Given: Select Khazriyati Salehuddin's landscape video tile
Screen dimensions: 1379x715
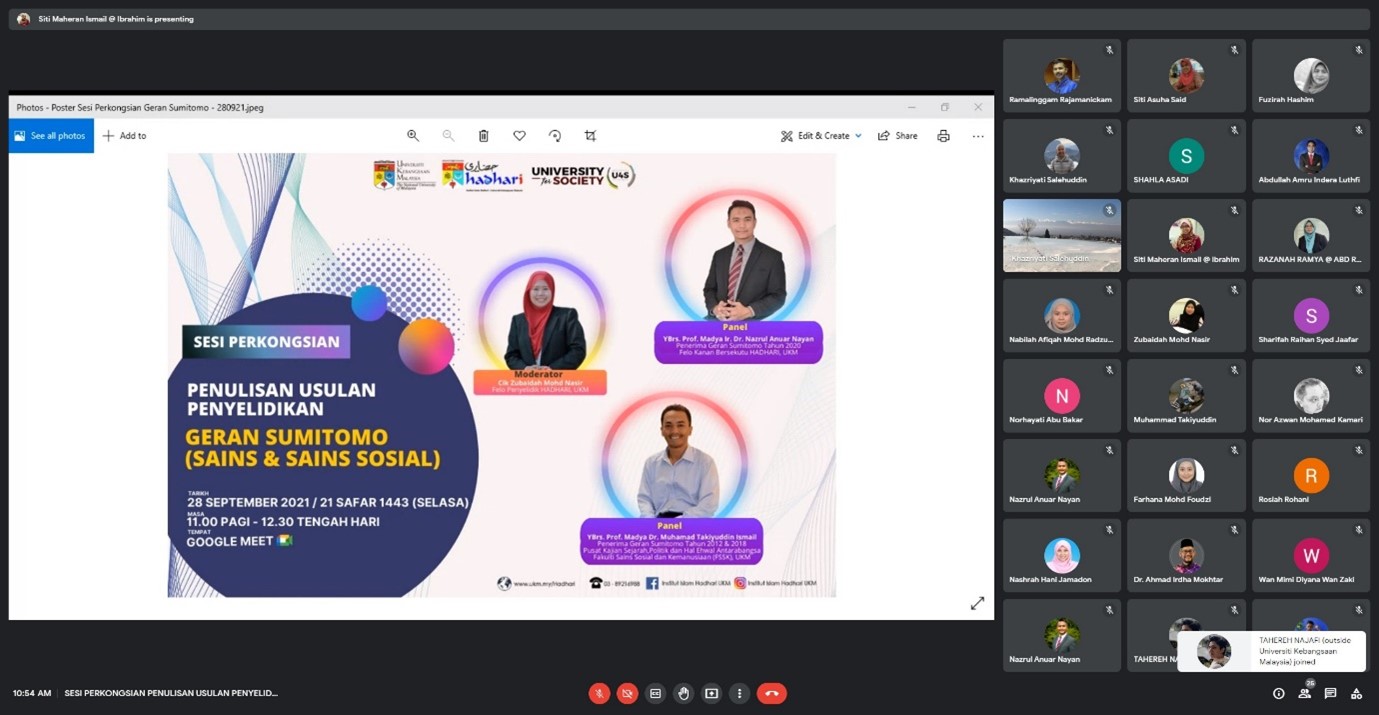Looking at the screenshot, I should pyautogui.click(x=1061, y=235).
